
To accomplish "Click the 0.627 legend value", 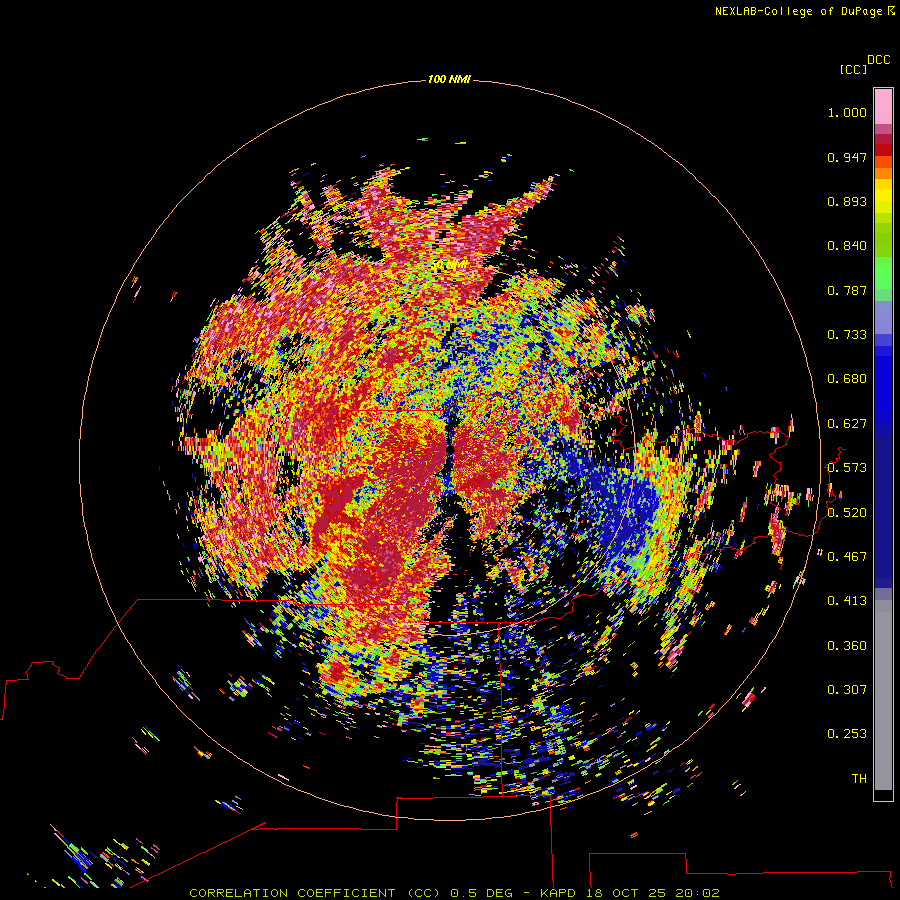I will click(x=847, y=424).
